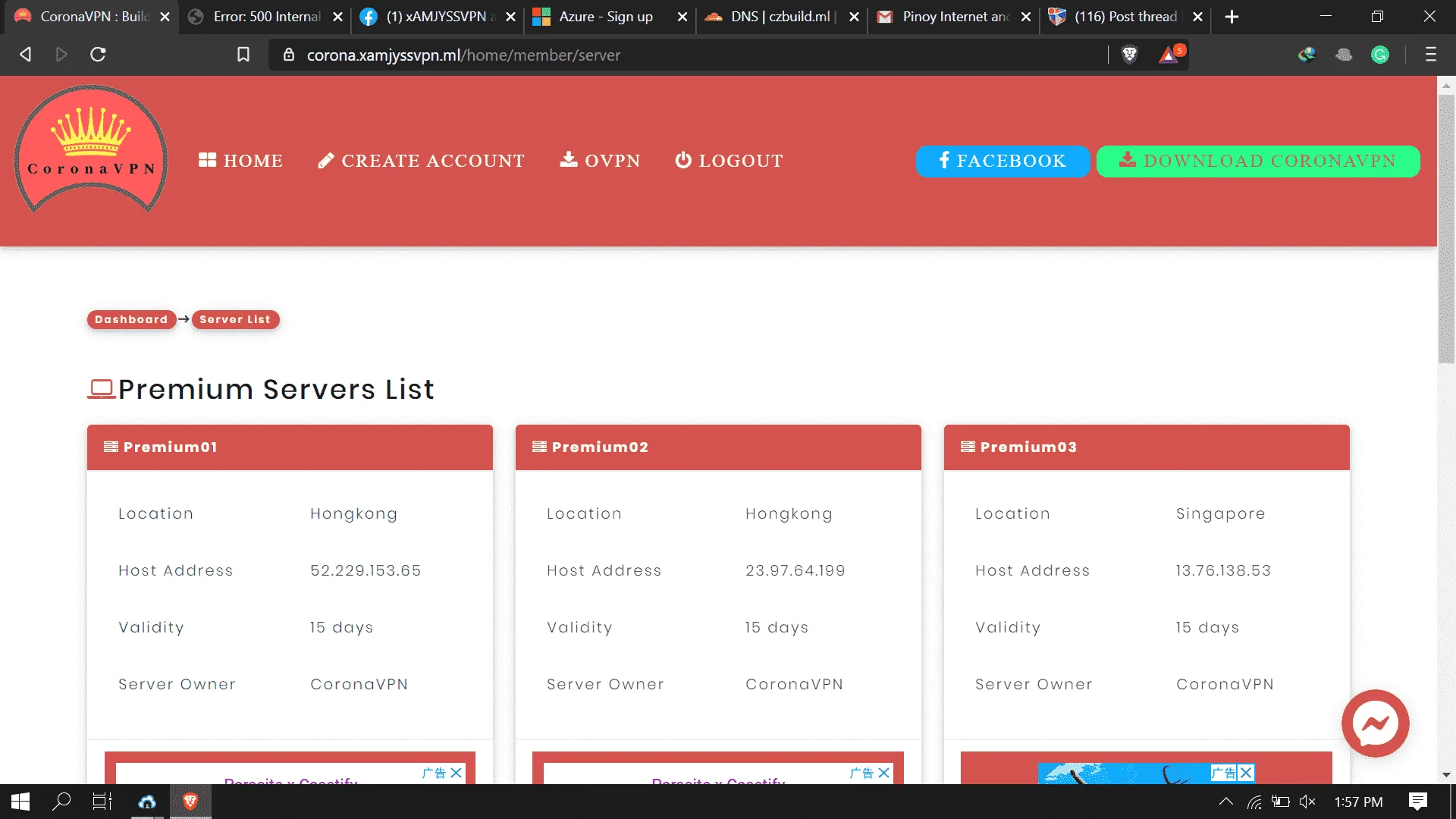Open Windows Task View
Viewport: 1456px width, 819px height.
pyautogui.click(x=102, y=802)
